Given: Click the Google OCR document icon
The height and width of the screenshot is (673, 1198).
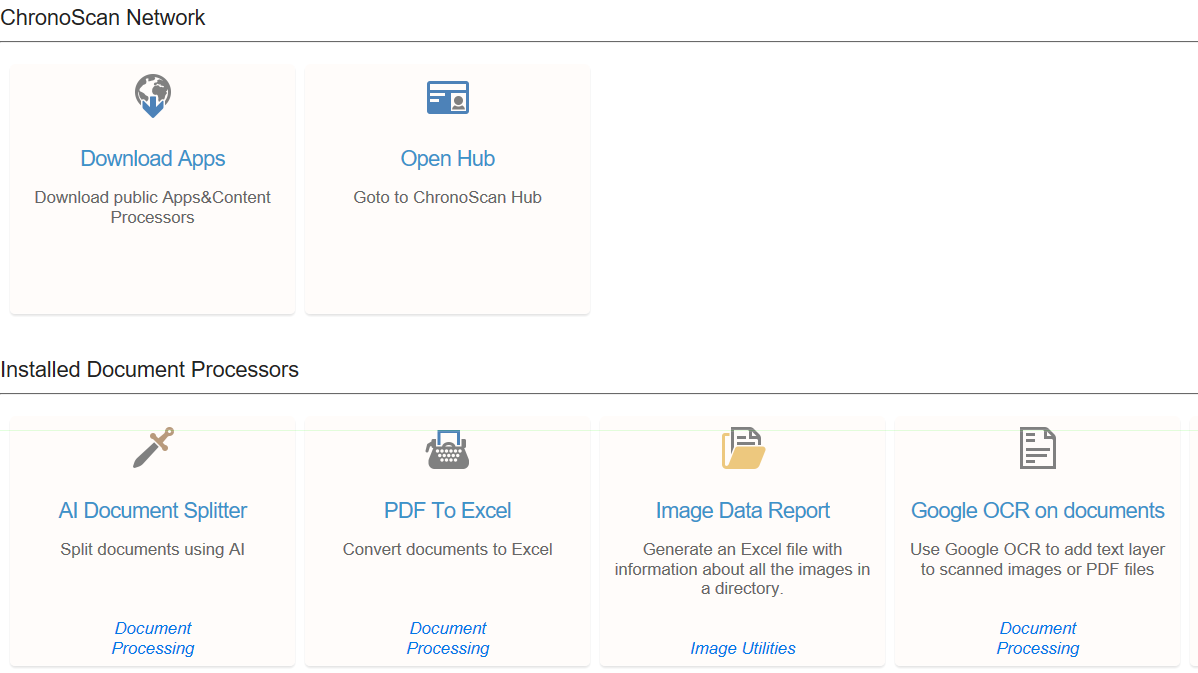Looking at the screenshot, I should point(1038,448).
